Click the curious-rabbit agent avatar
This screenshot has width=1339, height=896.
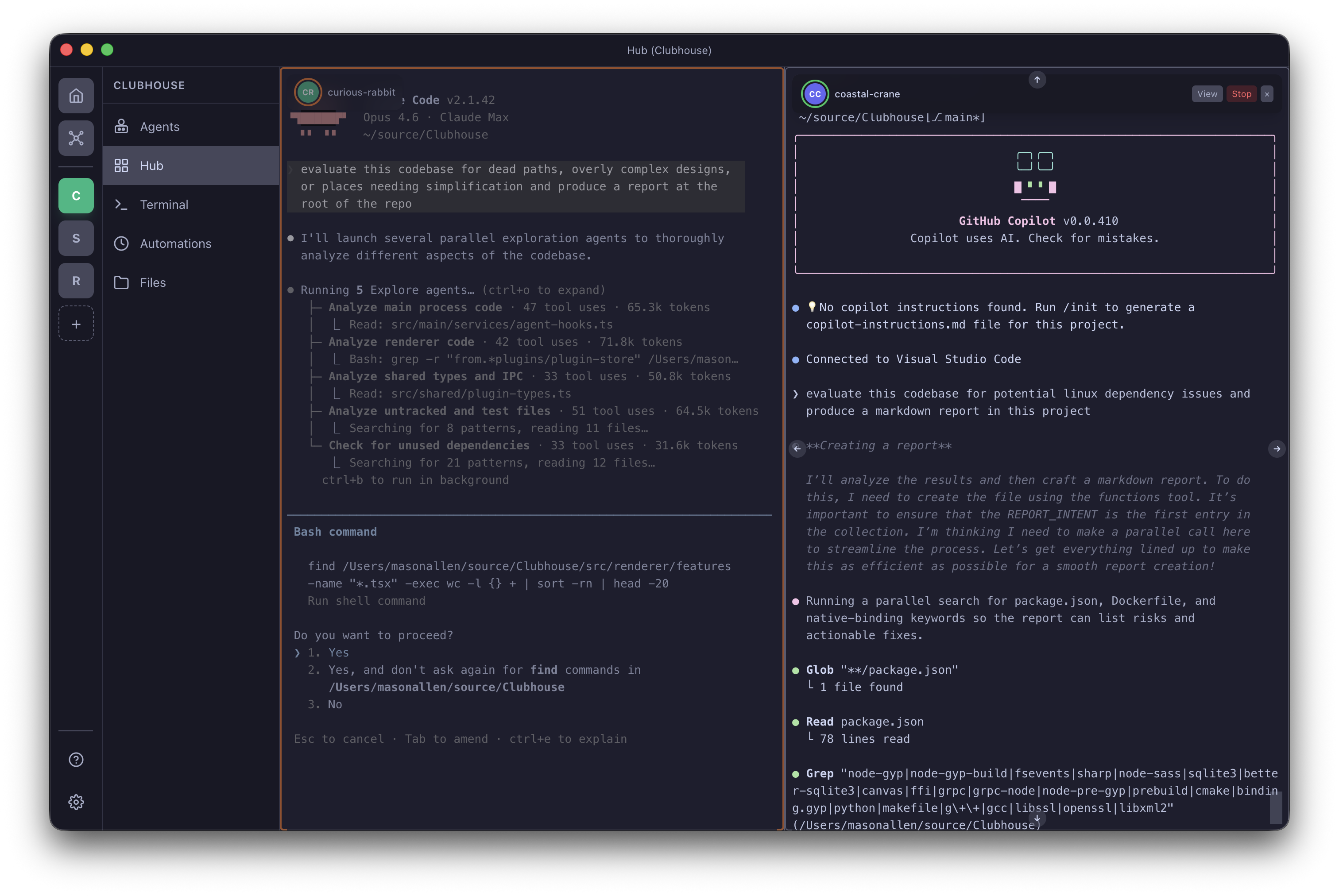tap(308, 92)
